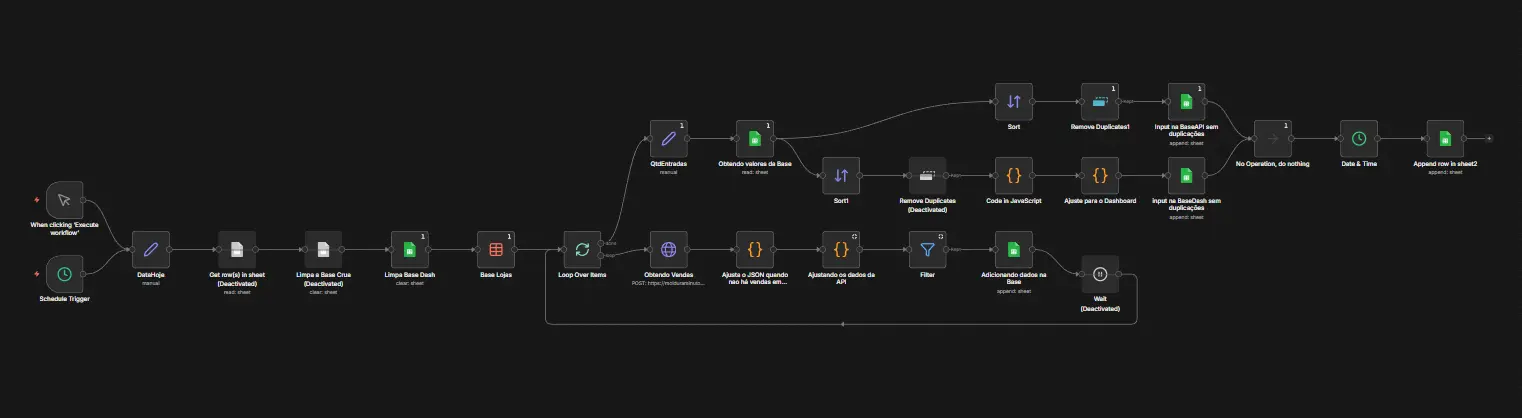
Task: Select the Sort1 node
Action: tap(841, 175)
